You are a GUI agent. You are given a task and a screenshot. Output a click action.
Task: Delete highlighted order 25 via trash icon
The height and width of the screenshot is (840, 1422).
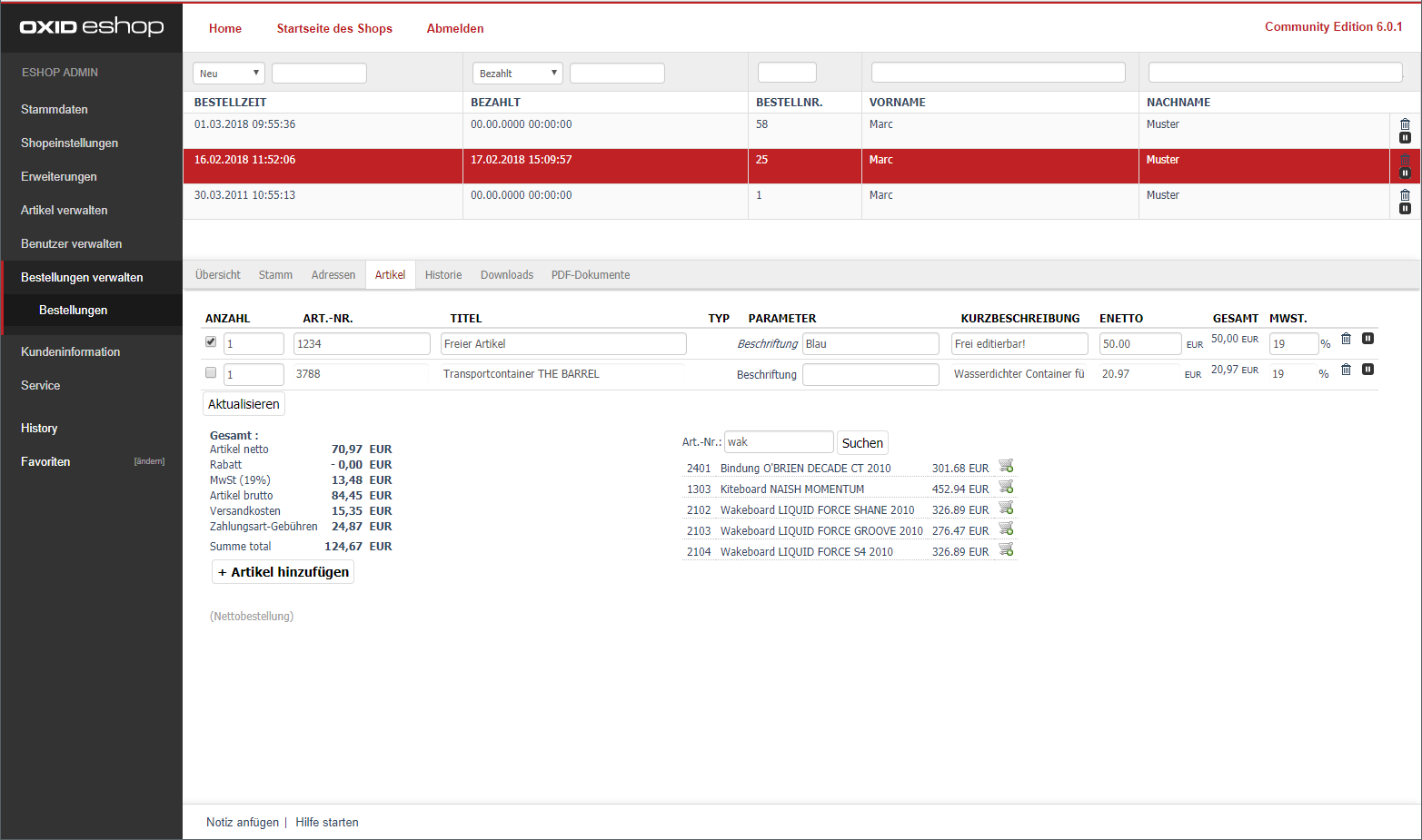click(x=1405, y=160)
